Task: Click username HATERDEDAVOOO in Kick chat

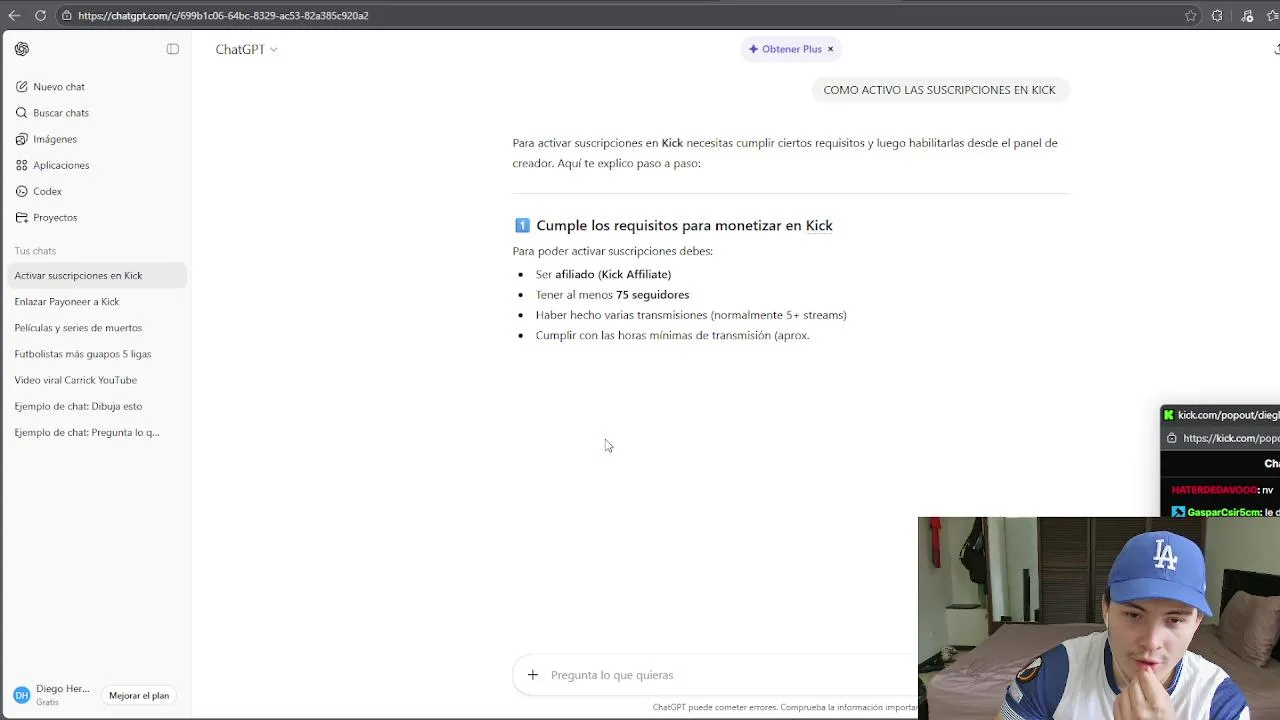Action: 1214,490
